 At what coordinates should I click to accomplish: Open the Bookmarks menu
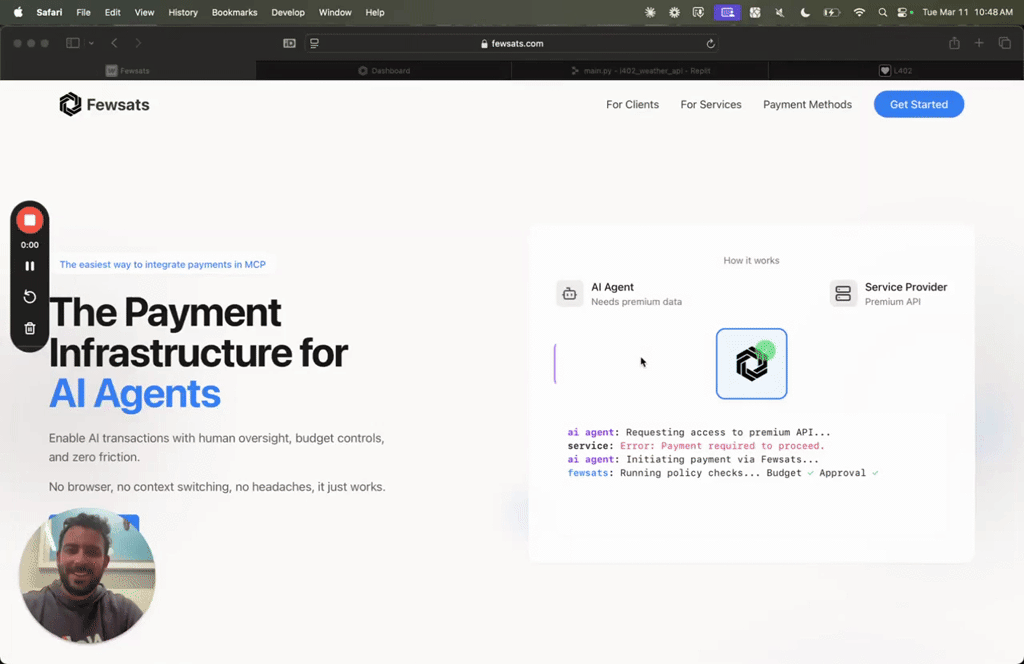[x=234, y=12]
